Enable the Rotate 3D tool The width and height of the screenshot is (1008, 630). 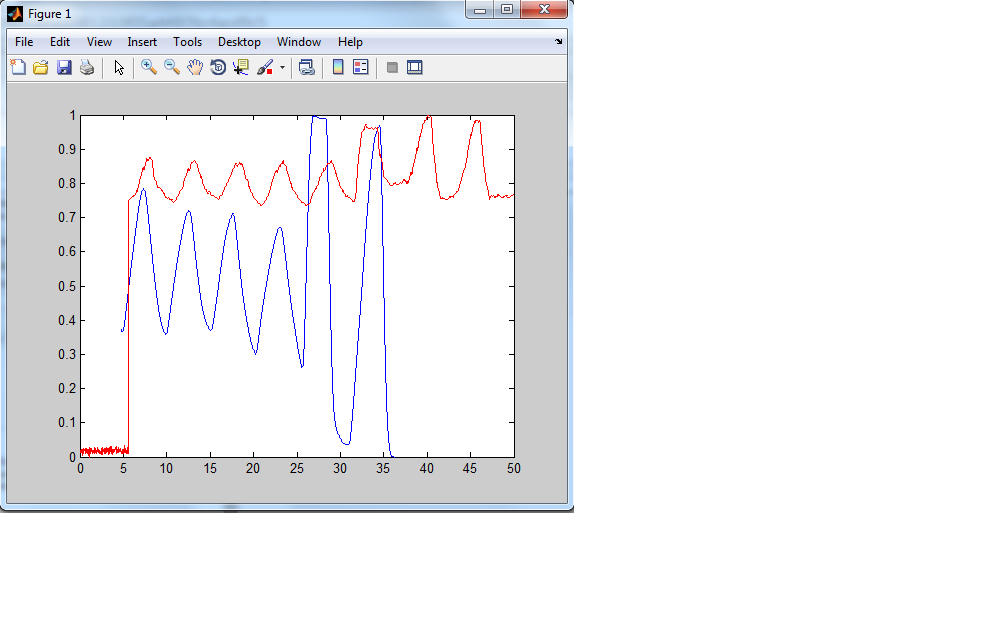[x=218, y=68]
